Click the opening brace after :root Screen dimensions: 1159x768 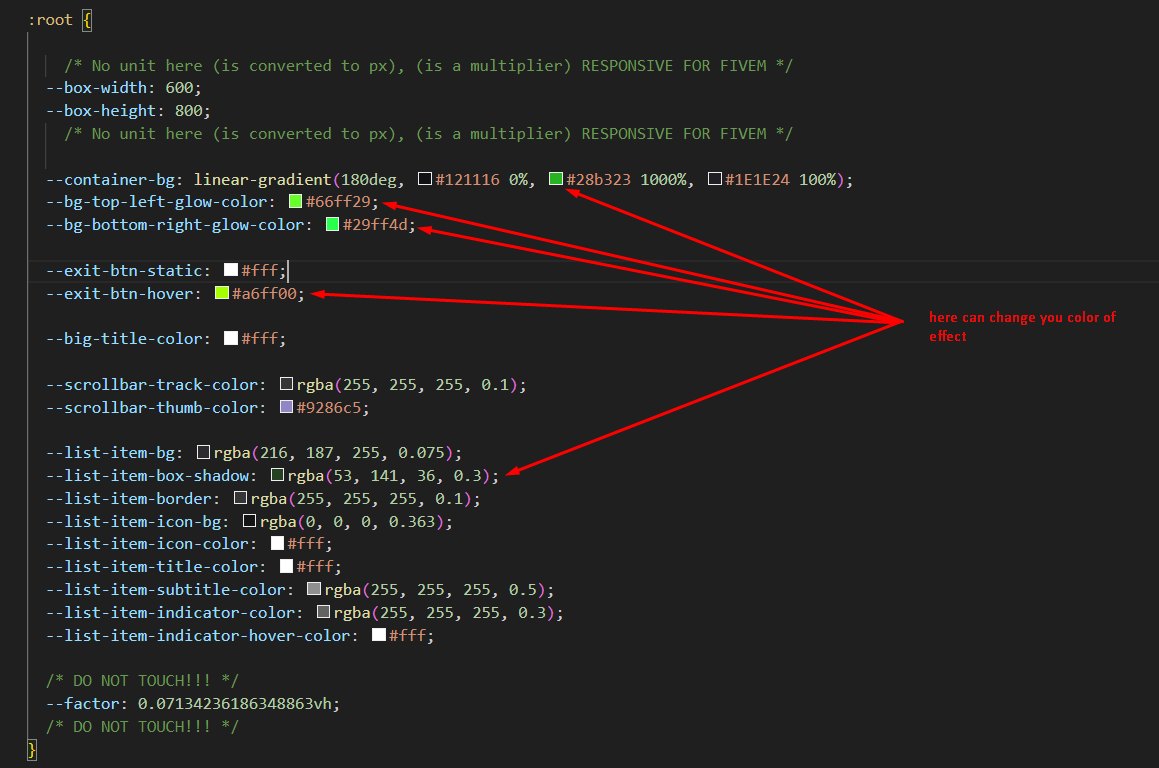(87, 20)
